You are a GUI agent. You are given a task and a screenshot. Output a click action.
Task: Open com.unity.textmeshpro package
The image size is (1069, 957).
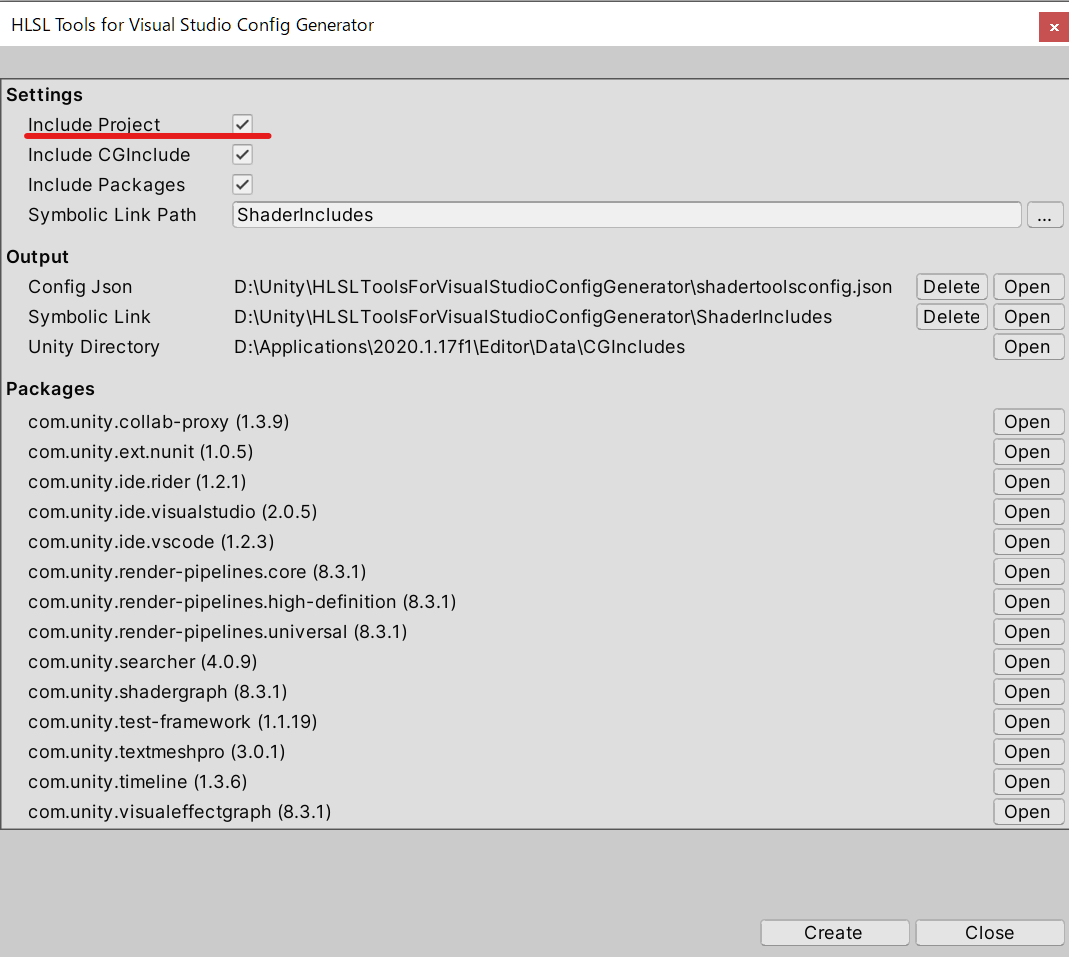pos(1027,752)
